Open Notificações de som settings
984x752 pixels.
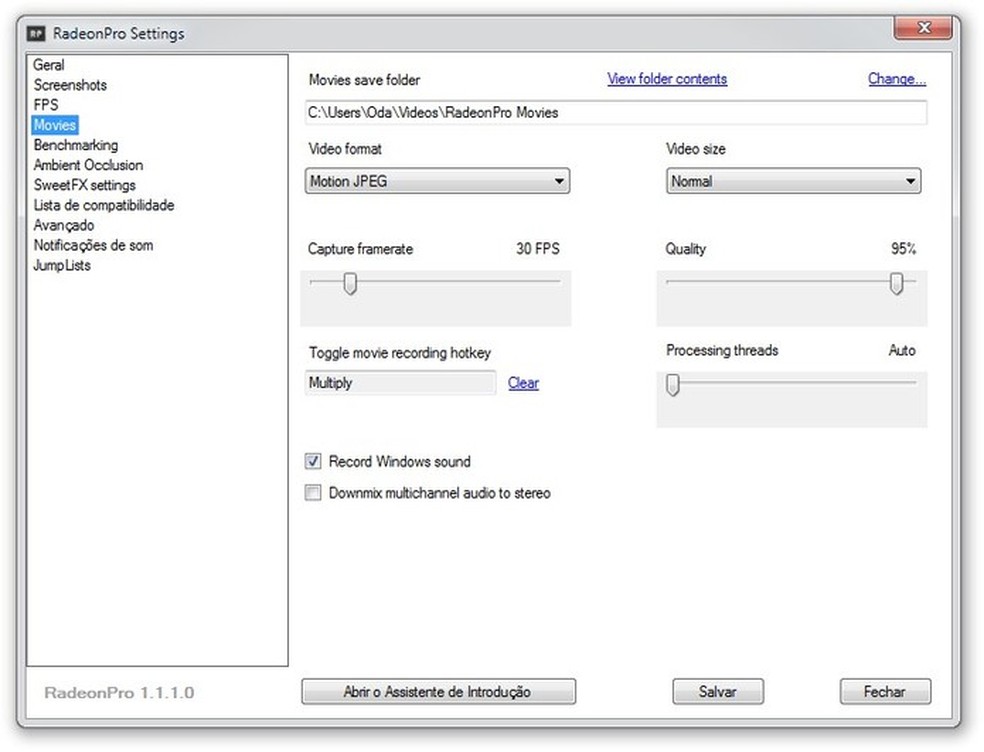[93, 245]
